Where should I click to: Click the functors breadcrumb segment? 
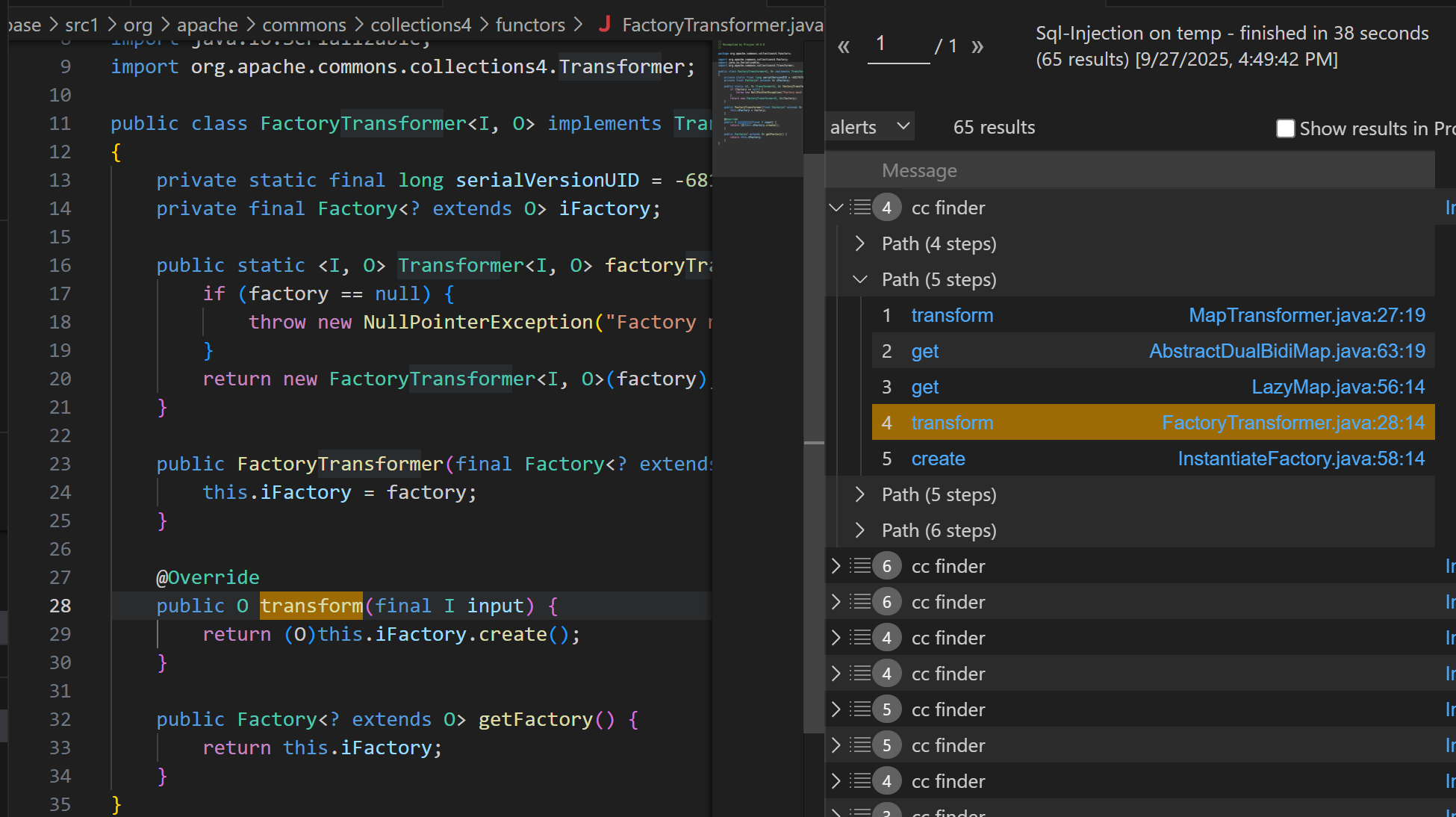click(530, 25)
